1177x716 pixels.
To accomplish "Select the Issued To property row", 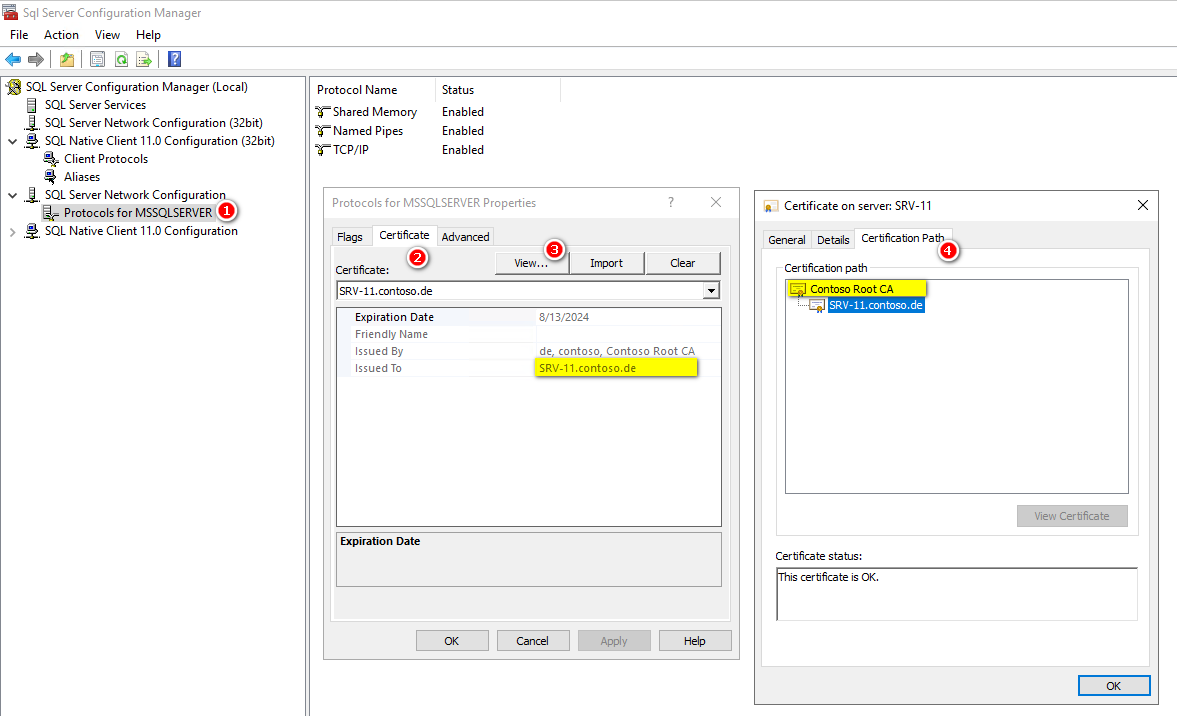I will 529,369.
